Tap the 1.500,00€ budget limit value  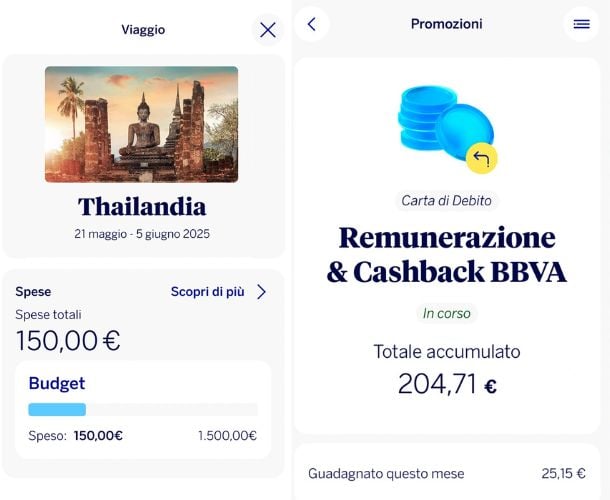[227, 436]
